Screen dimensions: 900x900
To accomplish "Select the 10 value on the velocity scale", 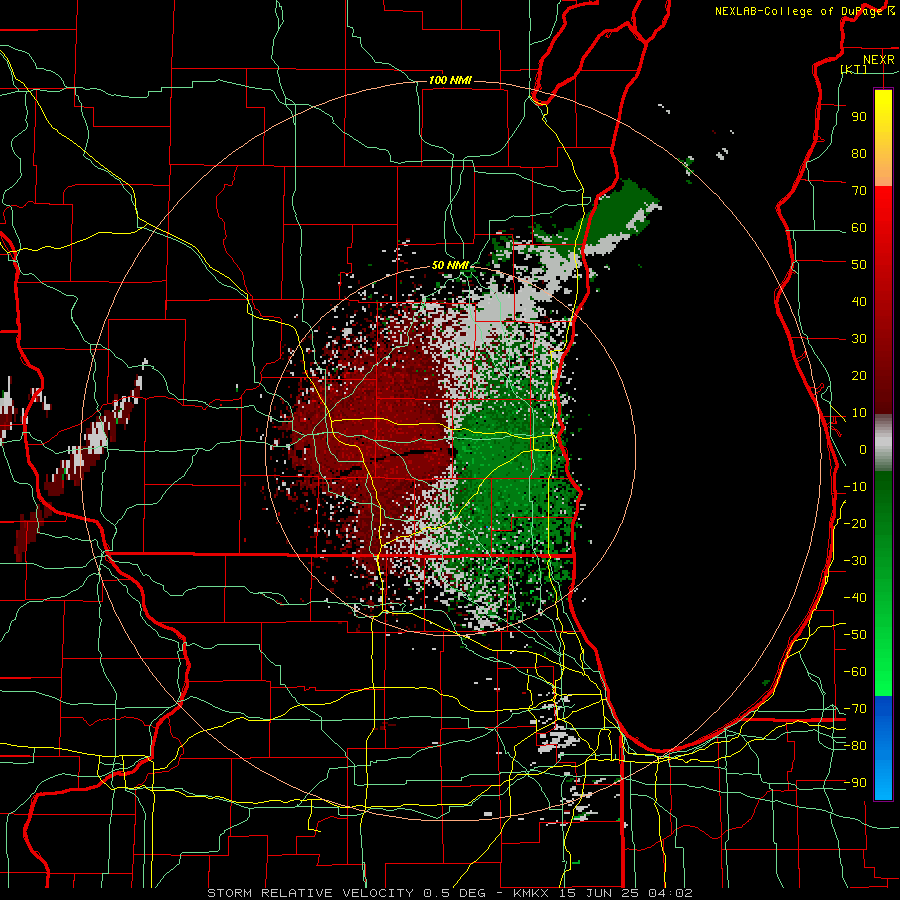I will pyautogui.click(x=859, y=413).
